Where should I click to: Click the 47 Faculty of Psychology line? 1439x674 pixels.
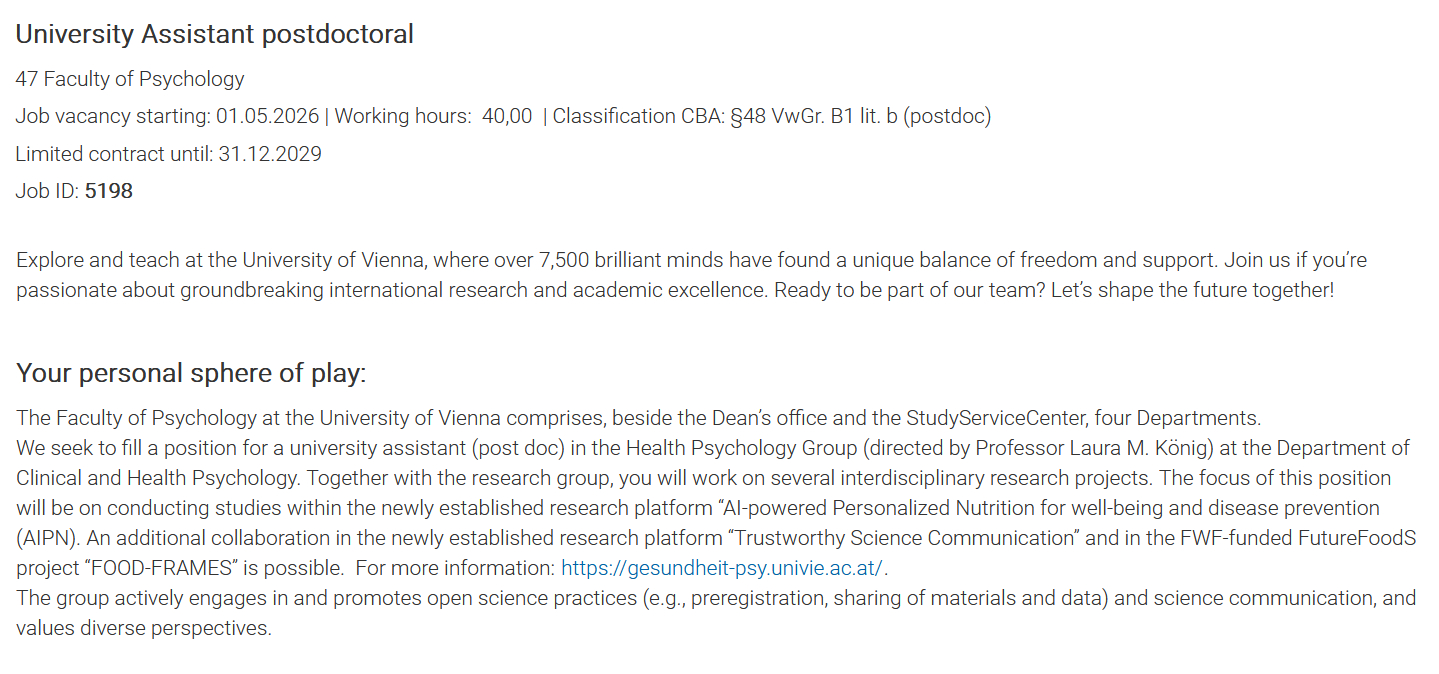(x=130, y=79)
